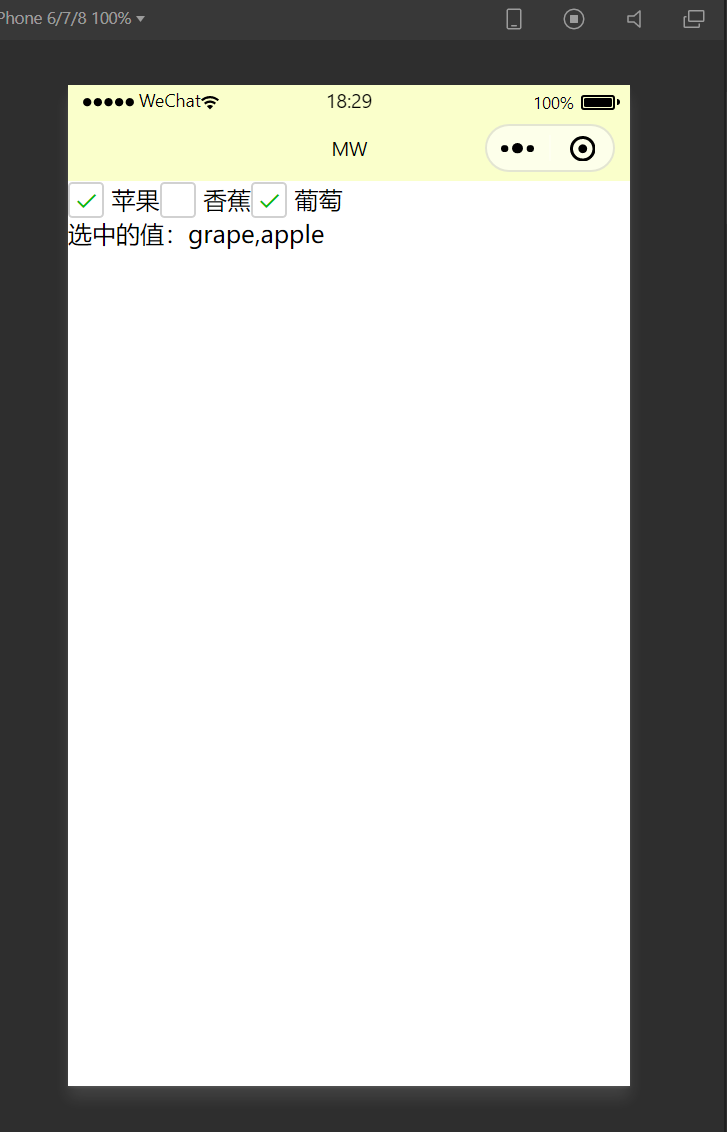This screenshot has height=1132, width=727.
Task: Click the 选中的值 grape,apple result text
Action: tap(196, 235)
